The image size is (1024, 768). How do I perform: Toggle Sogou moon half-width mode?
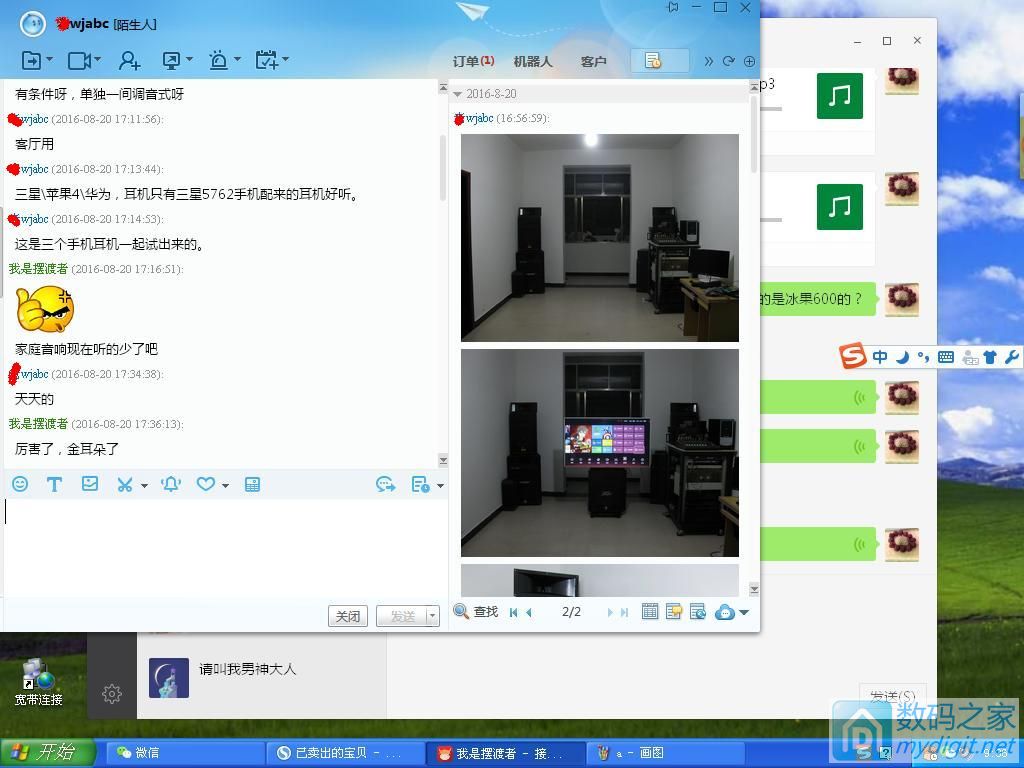click(x=903, y=357)
